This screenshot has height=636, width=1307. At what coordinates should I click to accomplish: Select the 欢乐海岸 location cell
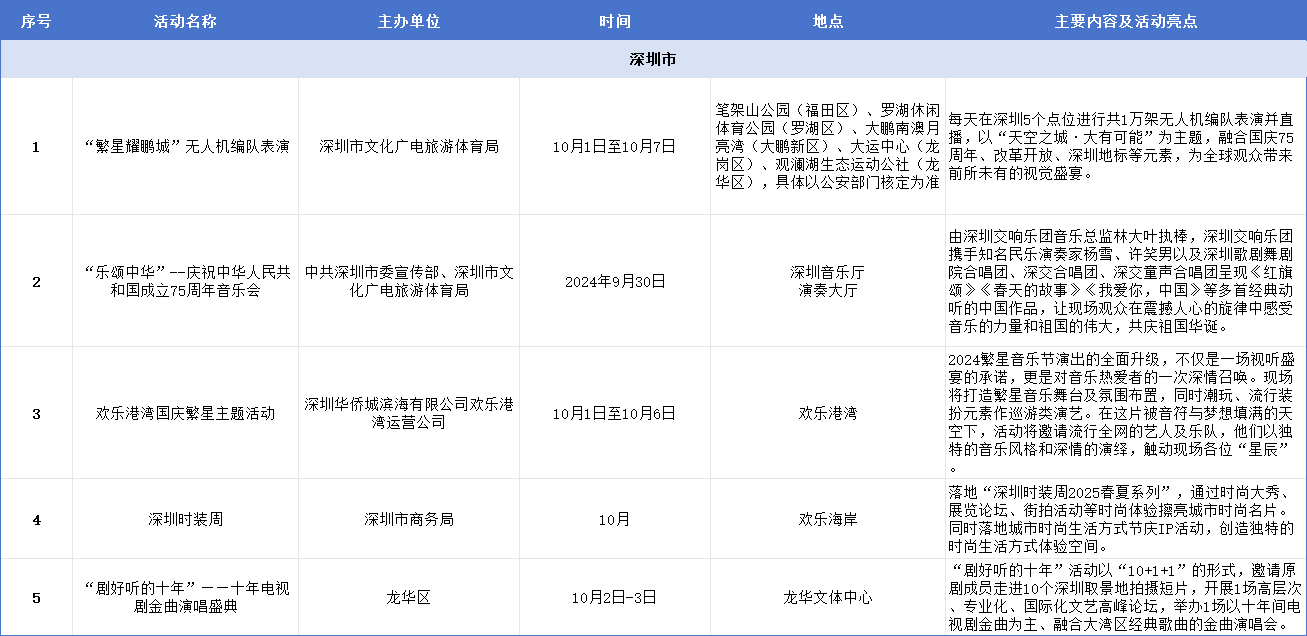point(827,519)
